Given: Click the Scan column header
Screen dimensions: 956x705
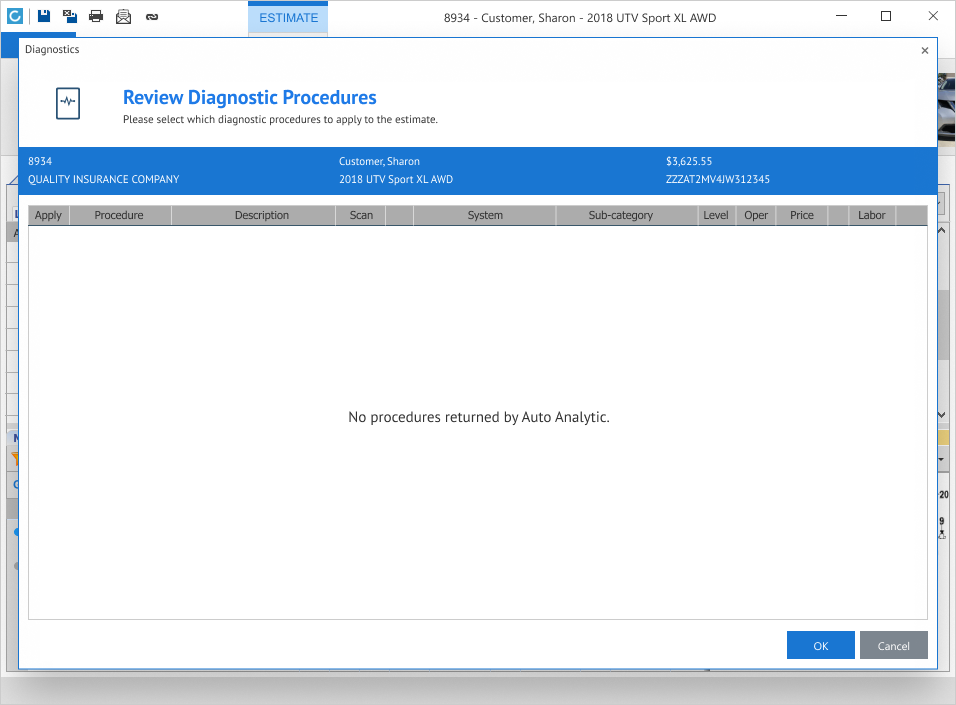Looking at the screenshot, I should coord(361,215).
